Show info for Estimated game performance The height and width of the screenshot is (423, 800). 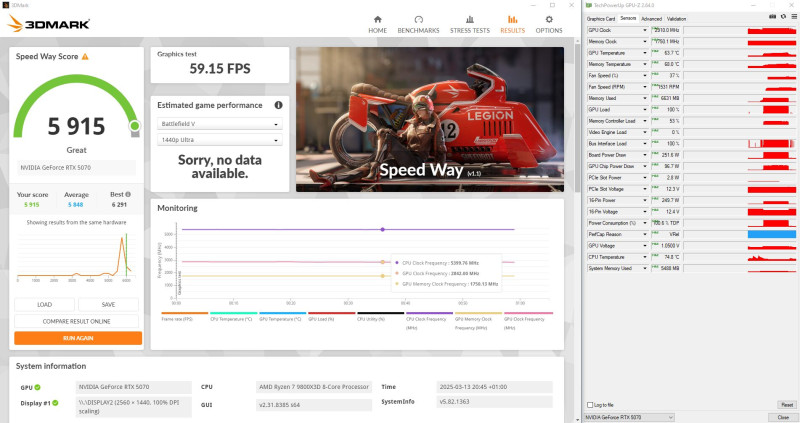click(x=278, y=105)
